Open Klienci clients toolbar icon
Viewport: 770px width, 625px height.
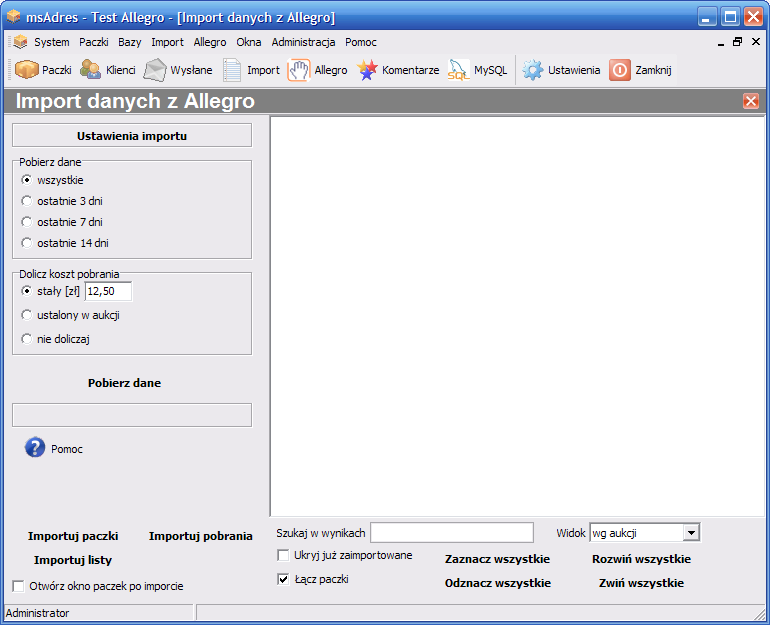point(90,70)
